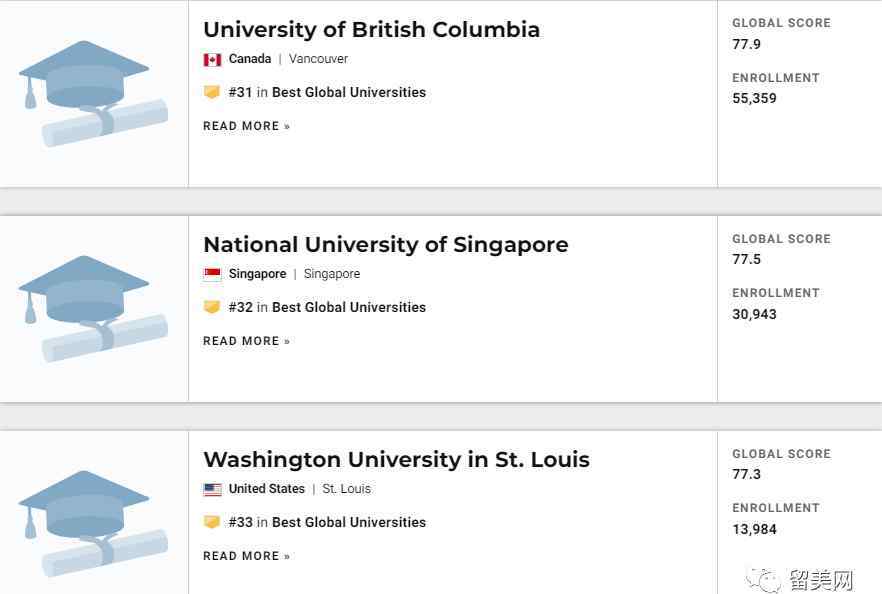
Task: Click the Vancouver city label
Action: tap(318, 58)
